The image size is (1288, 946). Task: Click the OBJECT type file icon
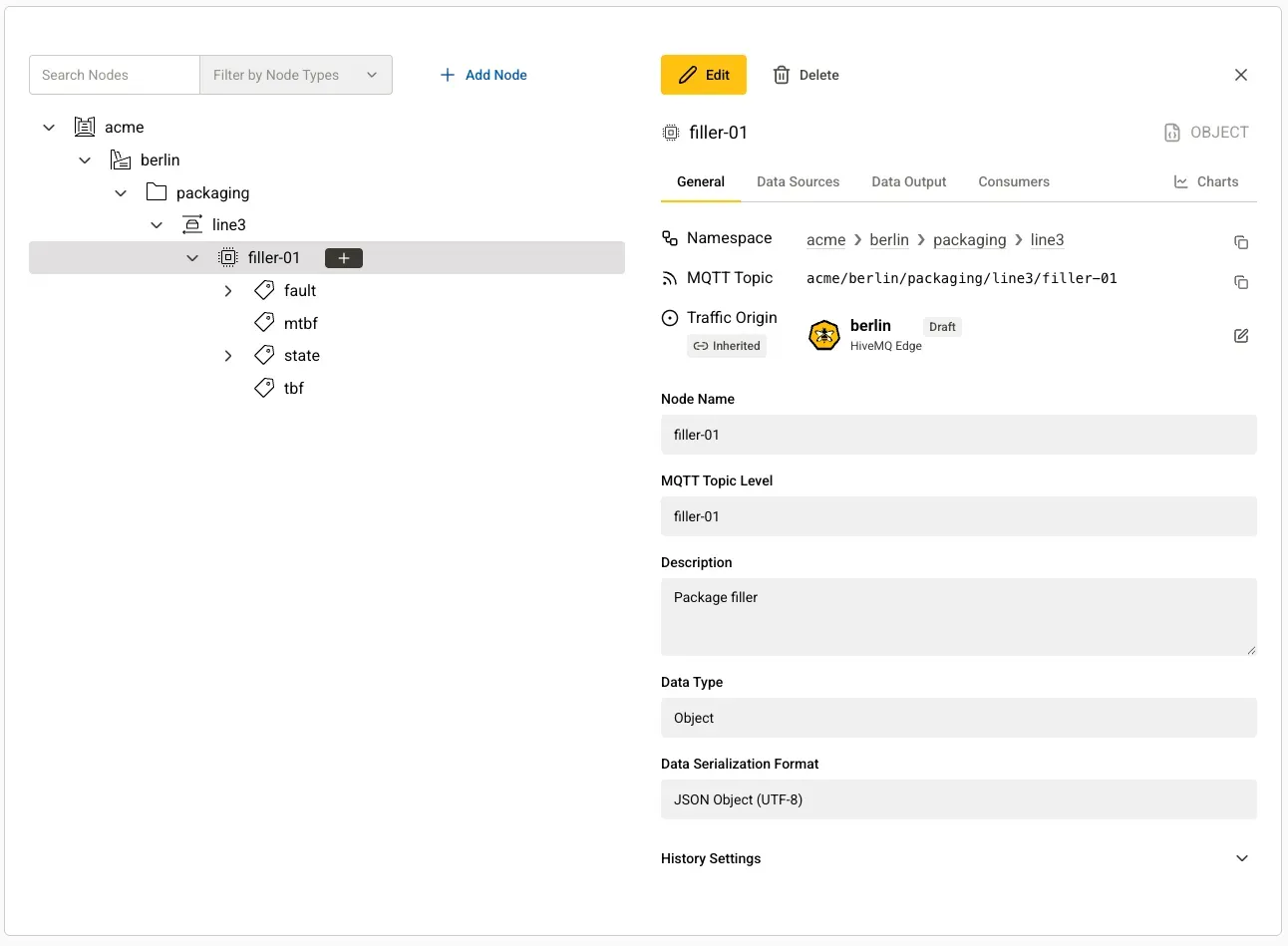point(1172,133)
